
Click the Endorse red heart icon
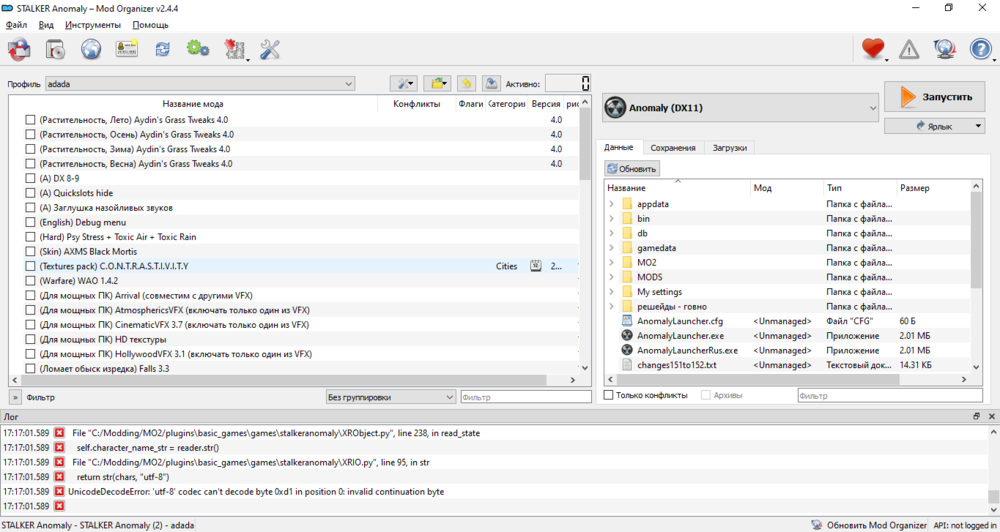click(x=873, y=49)
